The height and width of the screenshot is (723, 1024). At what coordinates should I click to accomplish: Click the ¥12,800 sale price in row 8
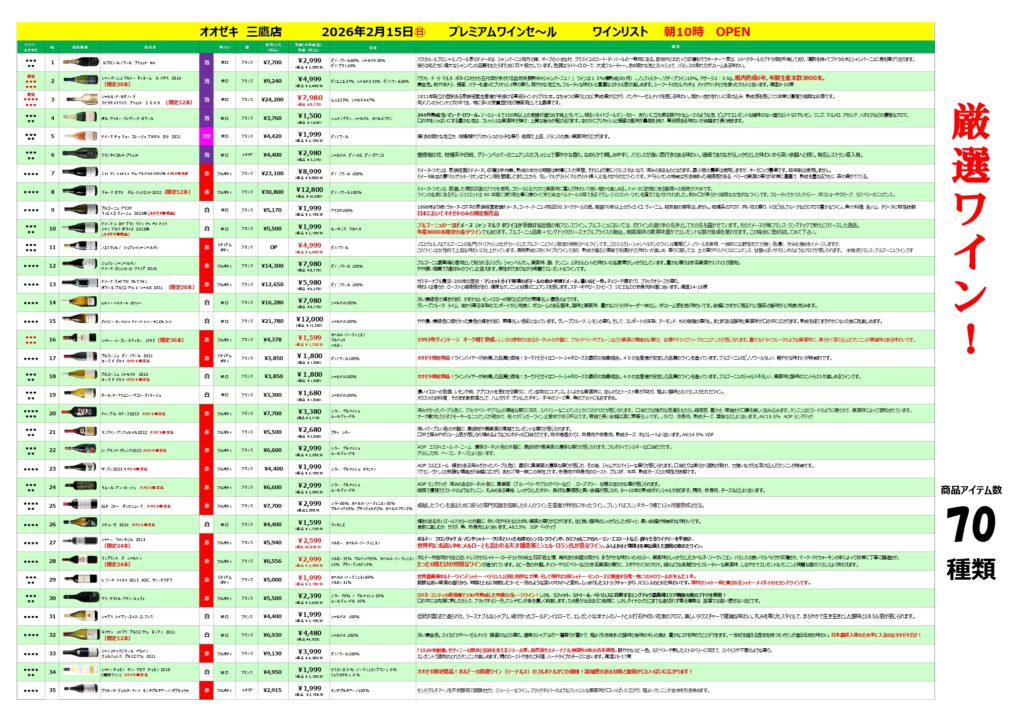click(310, 191)
